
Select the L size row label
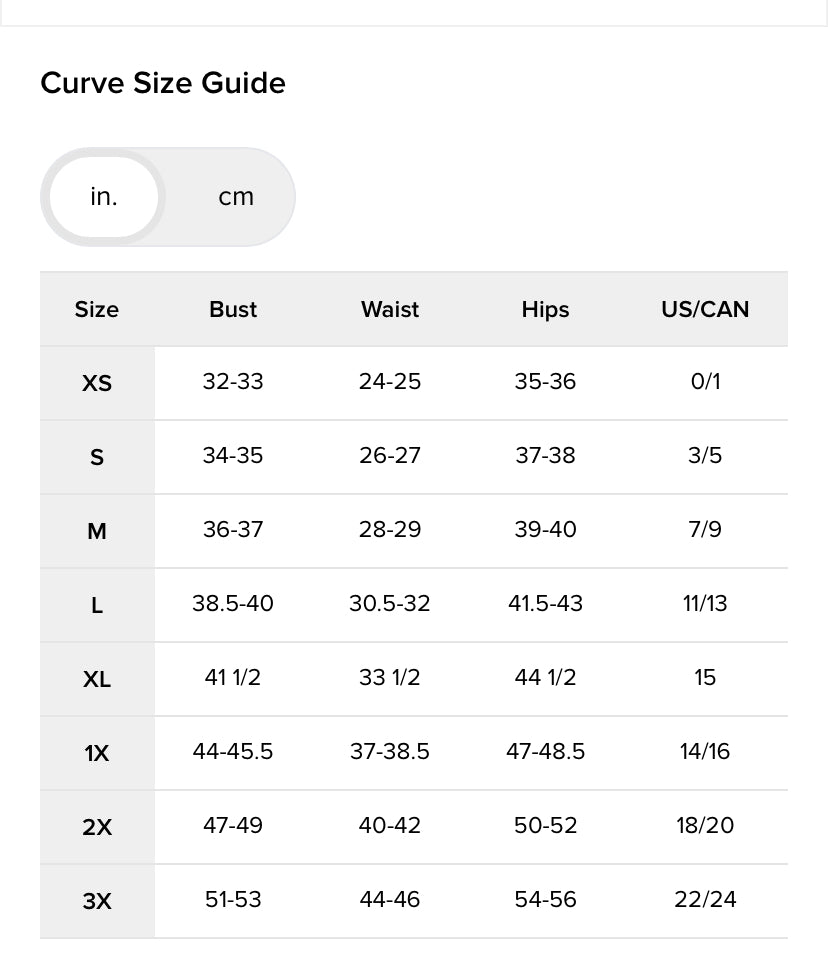pos(97,606)
